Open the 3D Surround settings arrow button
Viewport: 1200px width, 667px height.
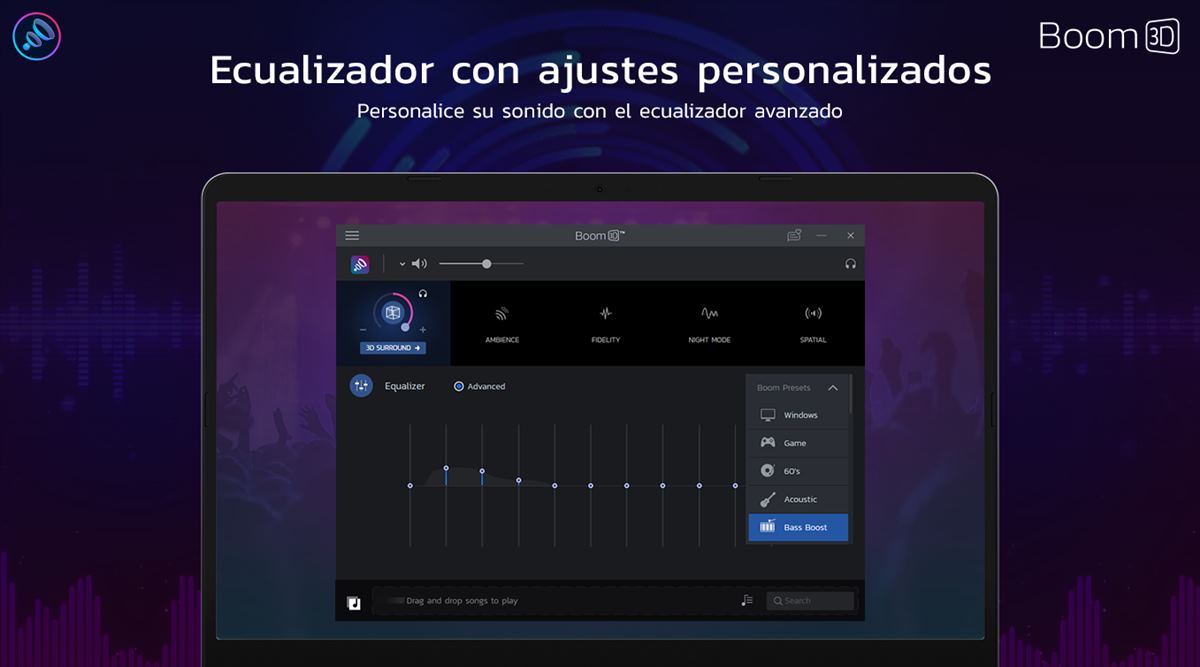click(x=393, y=348)
